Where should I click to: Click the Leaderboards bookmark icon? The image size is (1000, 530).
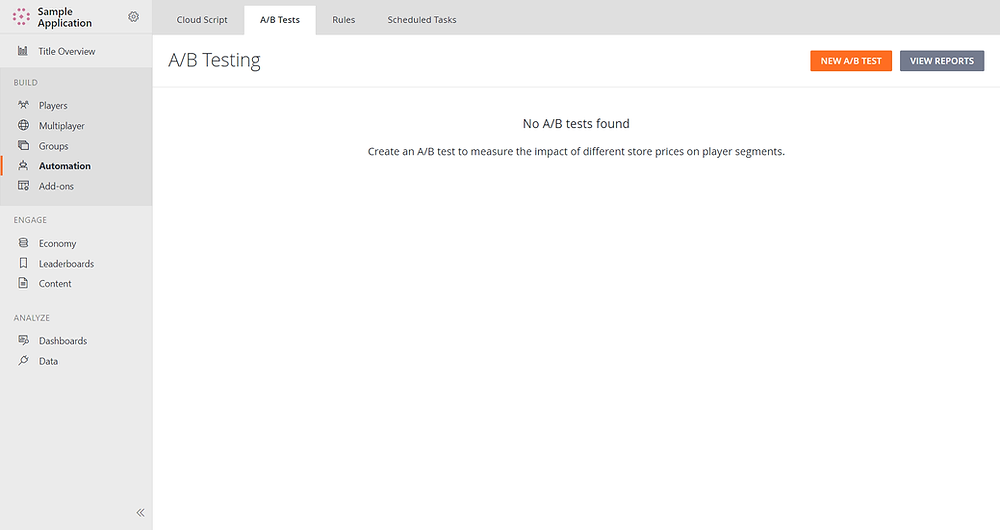pos(24,263)
